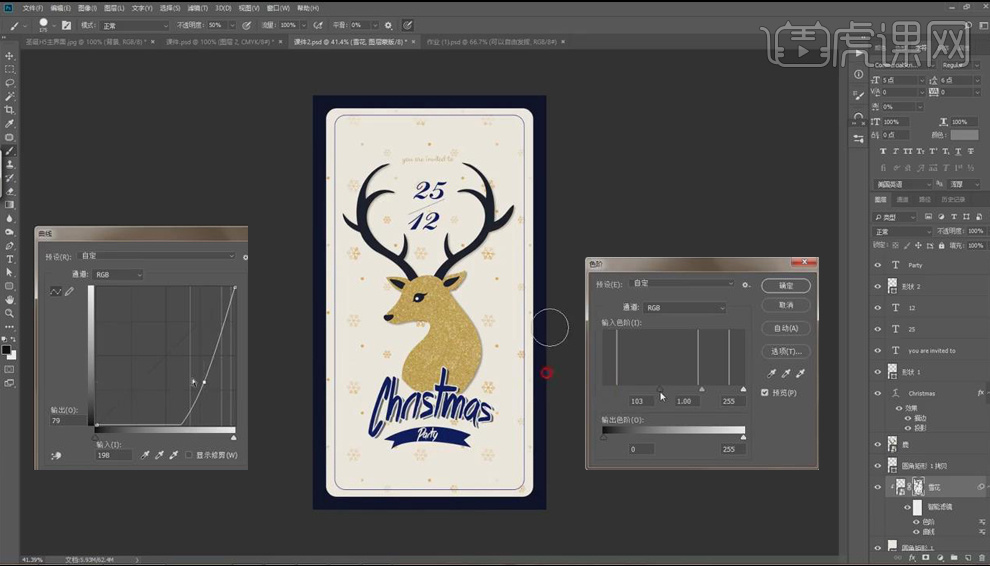Viewport: 990px width, 566px height.
Task: Click the 自动(A) auto button
Action: (x=785, y=328)
